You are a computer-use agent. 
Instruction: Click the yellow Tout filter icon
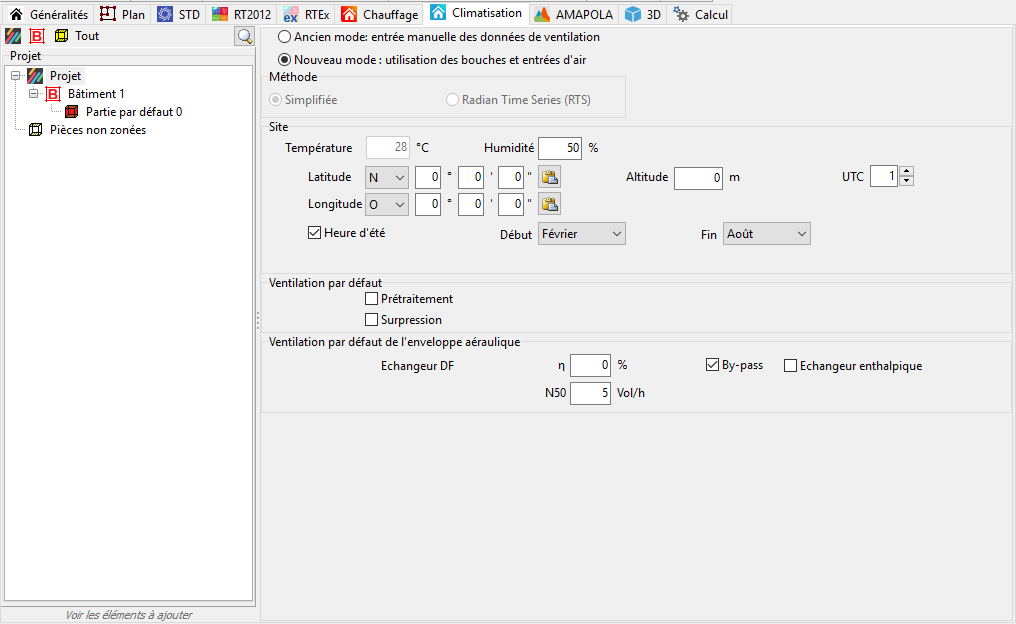point(62,36)
